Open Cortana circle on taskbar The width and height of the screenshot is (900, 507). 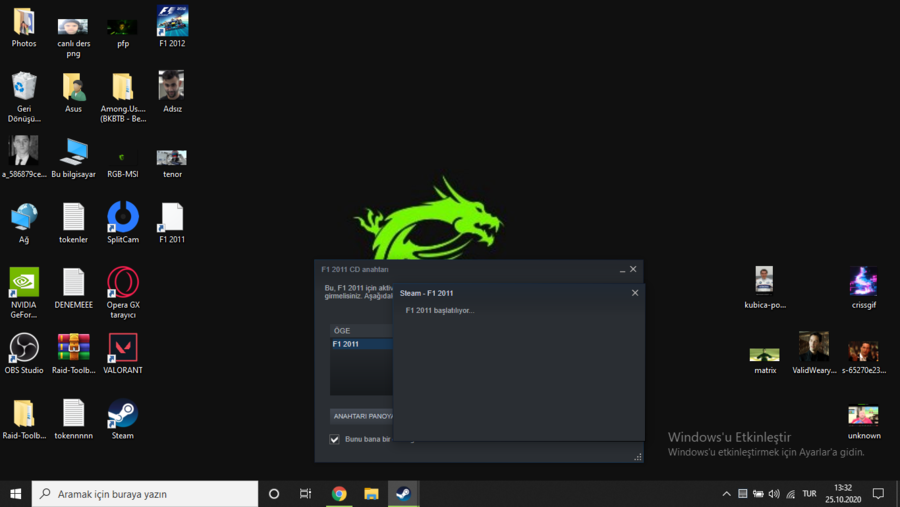274,494
